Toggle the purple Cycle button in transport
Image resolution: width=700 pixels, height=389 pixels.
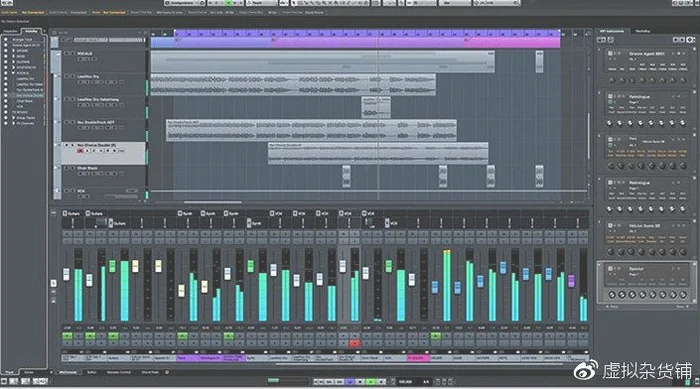350,382
